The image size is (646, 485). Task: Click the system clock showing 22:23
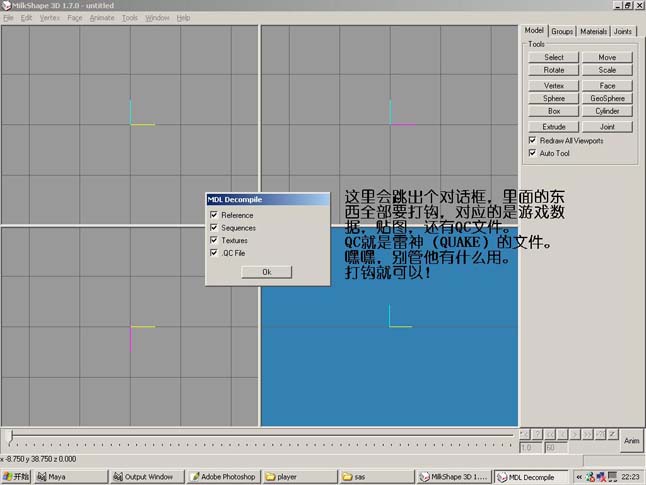630,477
